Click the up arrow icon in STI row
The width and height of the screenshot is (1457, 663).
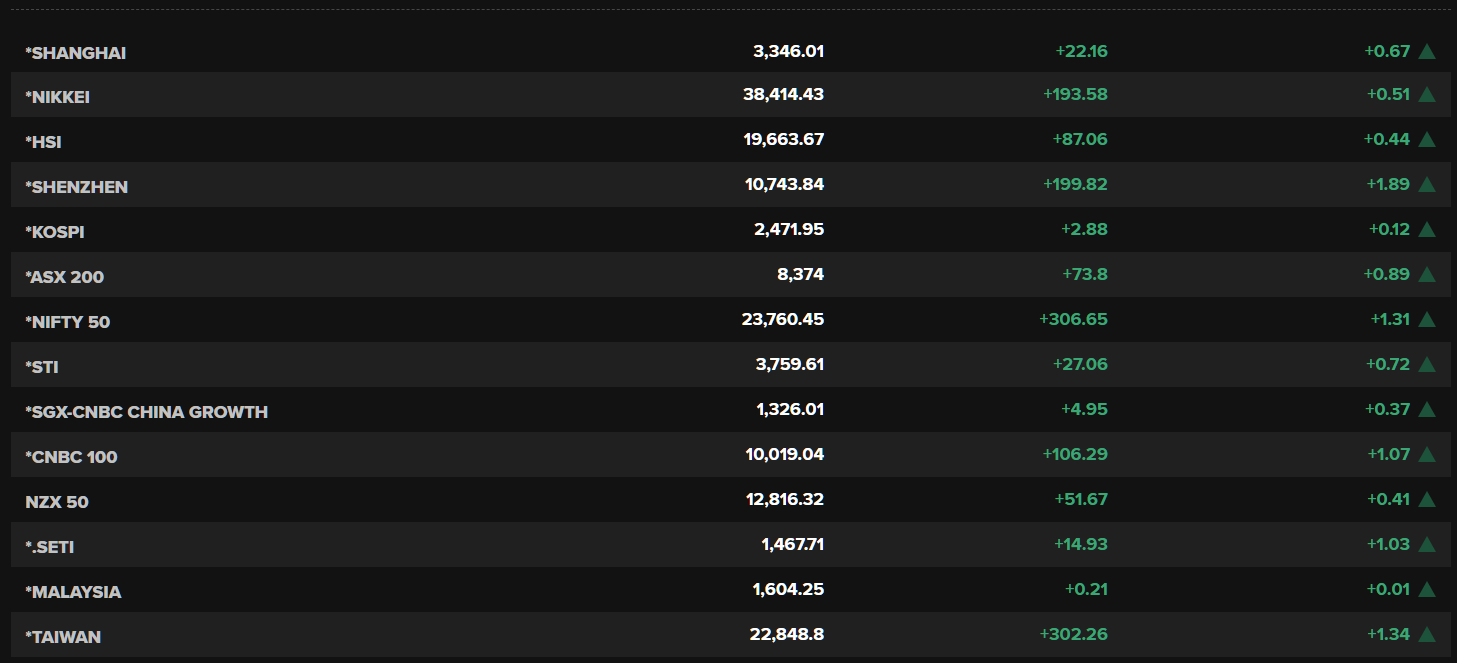tap(1427, 364)
